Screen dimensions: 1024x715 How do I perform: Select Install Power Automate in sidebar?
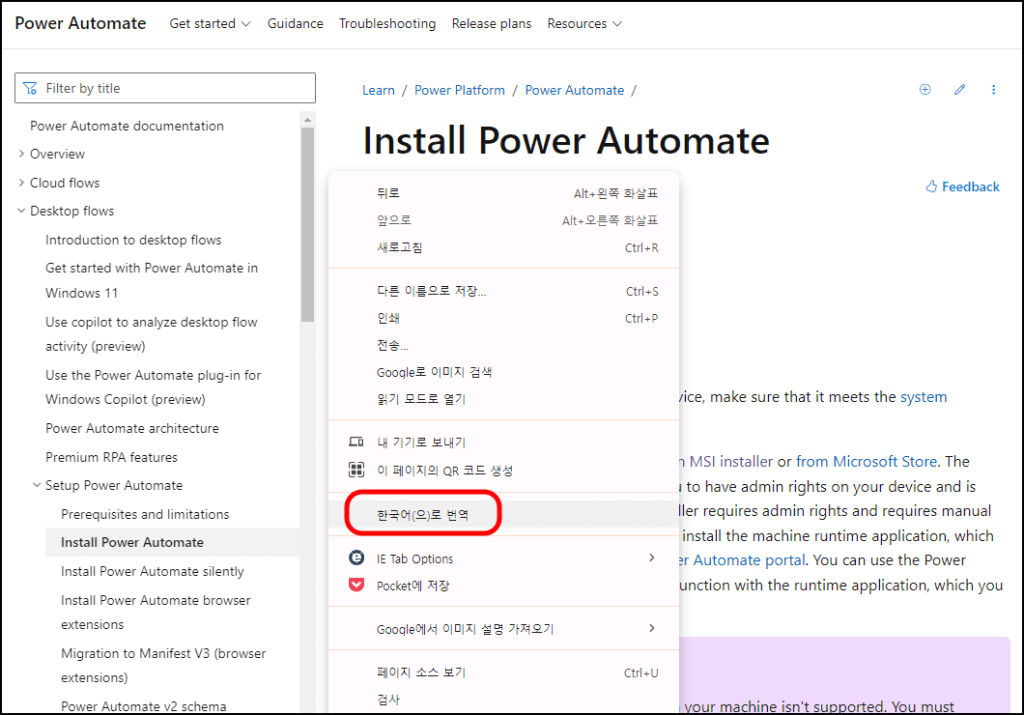click(x=172, y=543)
